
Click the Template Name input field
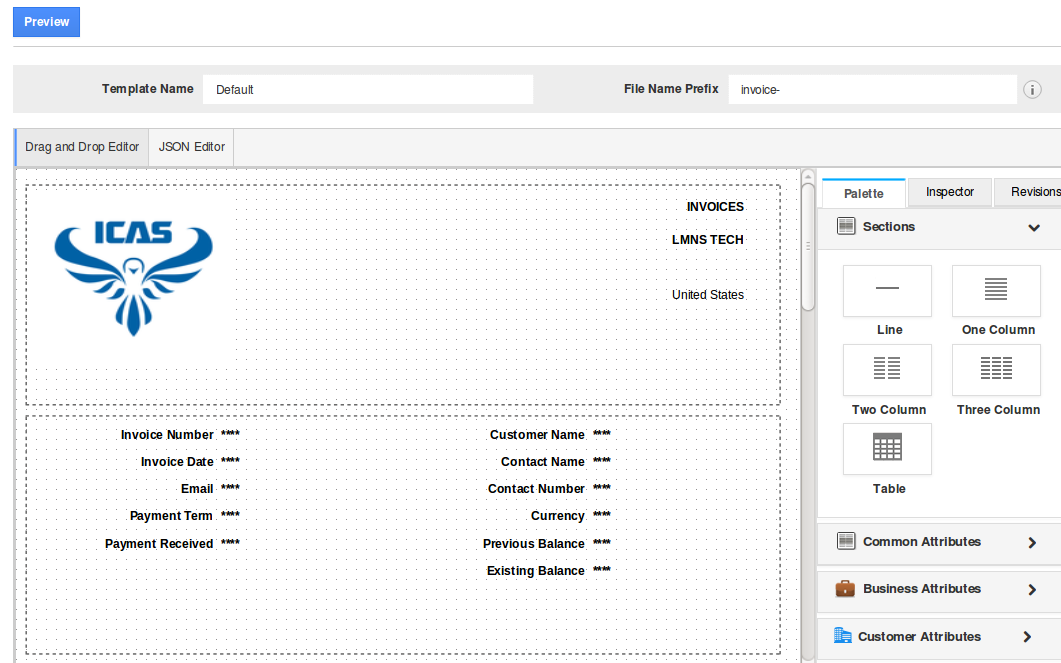pos(367,89)
